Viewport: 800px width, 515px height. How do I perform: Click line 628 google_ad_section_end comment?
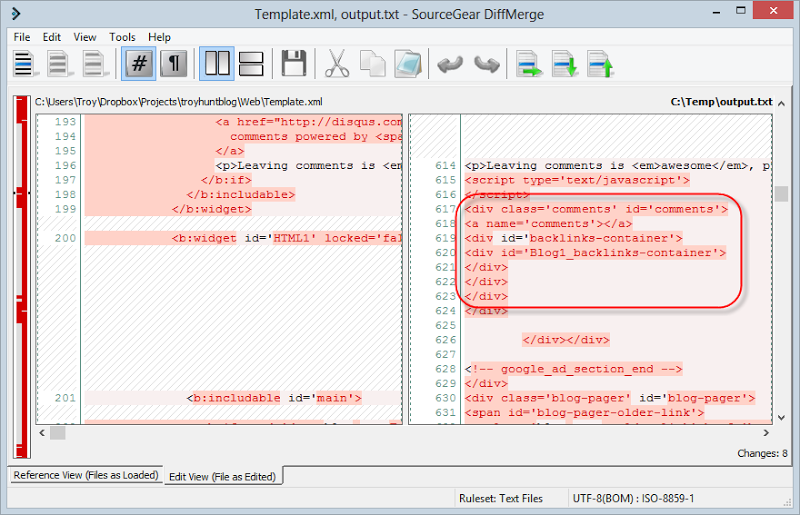pos(573,369)
